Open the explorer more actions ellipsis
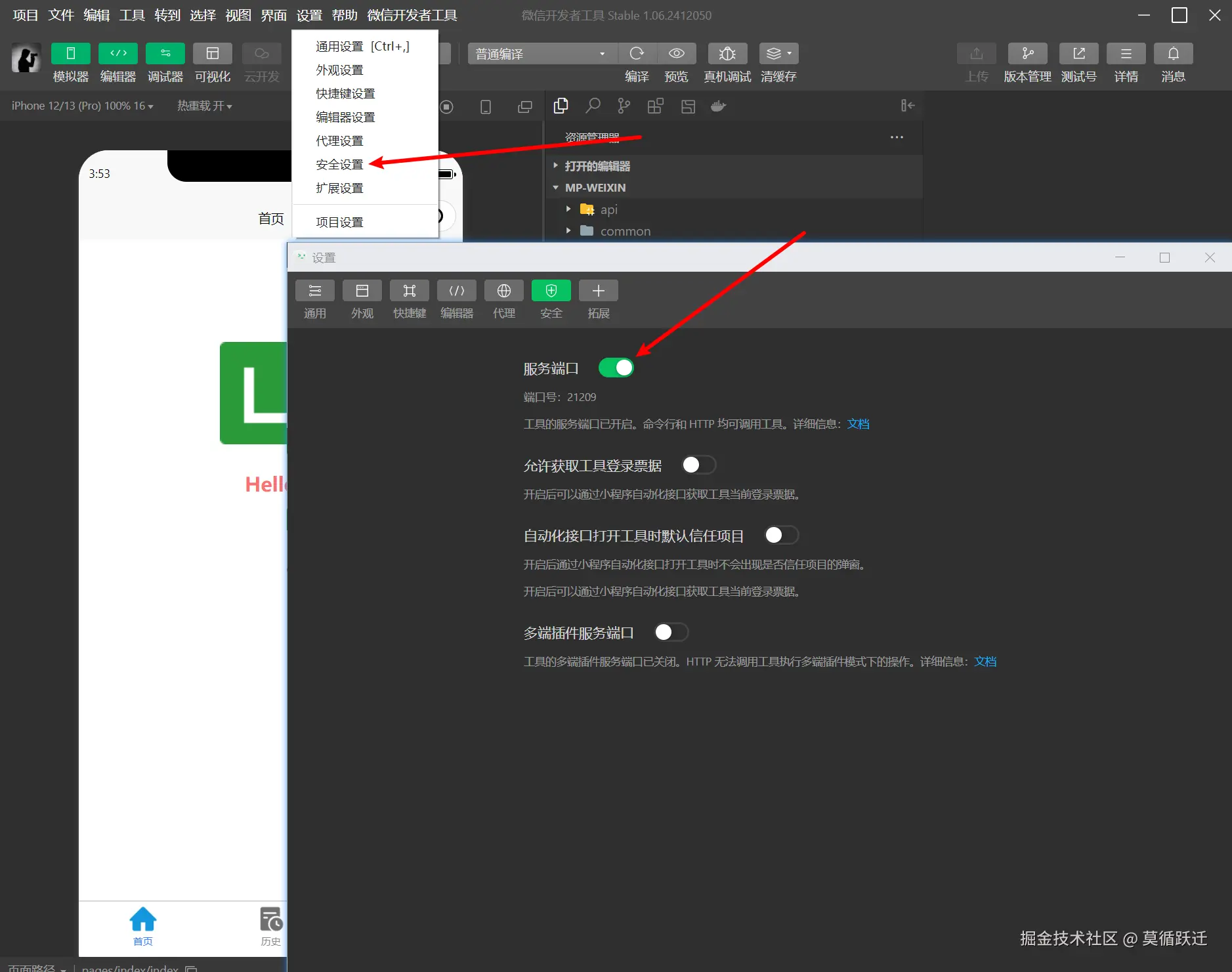The width and height of the screenshot is (1232, 972). click(897, 137)
